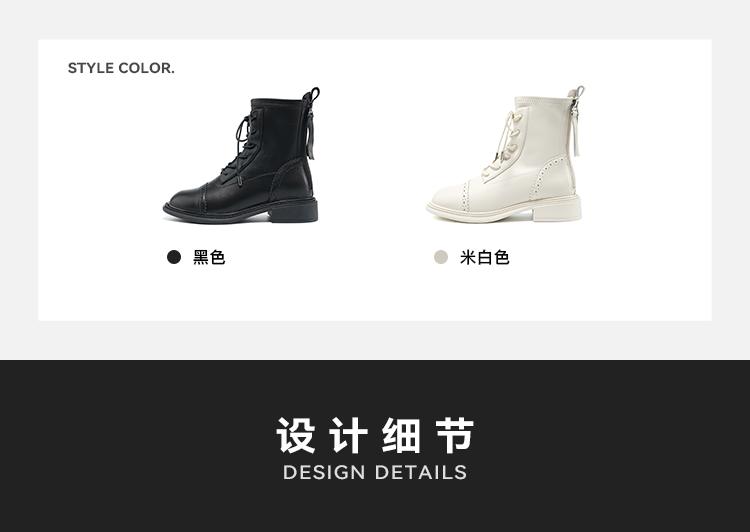Click the white boot's heel pull loop

click(x=577, y=93)
